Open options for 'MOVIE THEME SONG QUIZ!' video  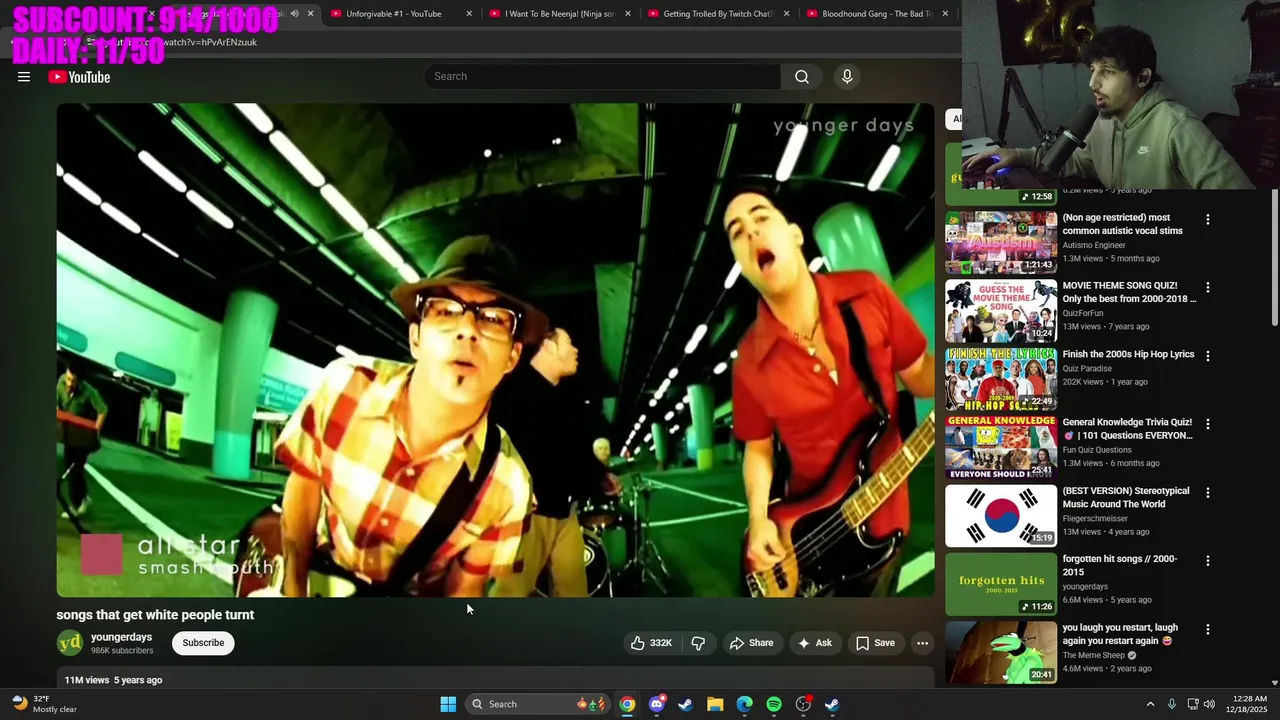point(1207,287)
